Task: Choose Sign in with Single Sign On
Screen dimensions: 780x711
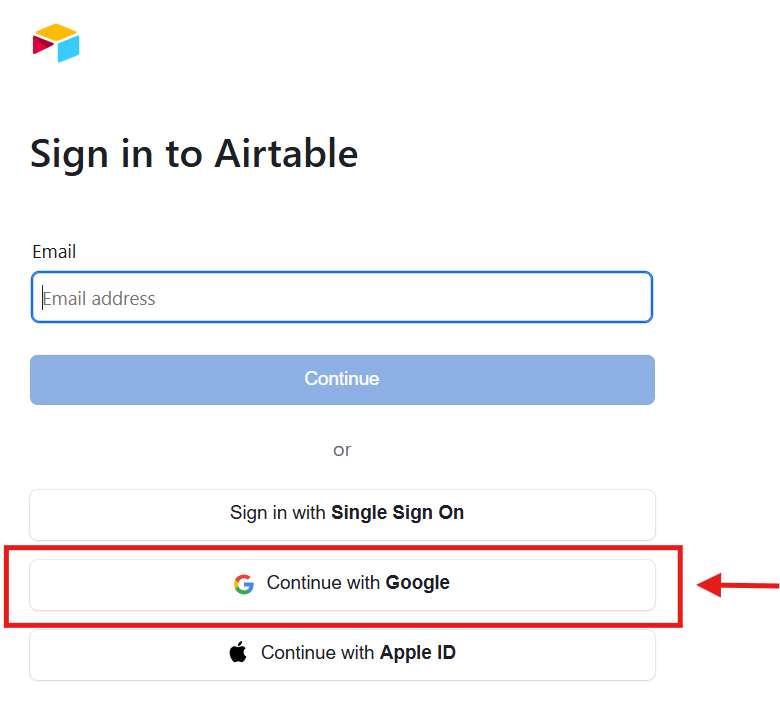Action: pos(342,514)
